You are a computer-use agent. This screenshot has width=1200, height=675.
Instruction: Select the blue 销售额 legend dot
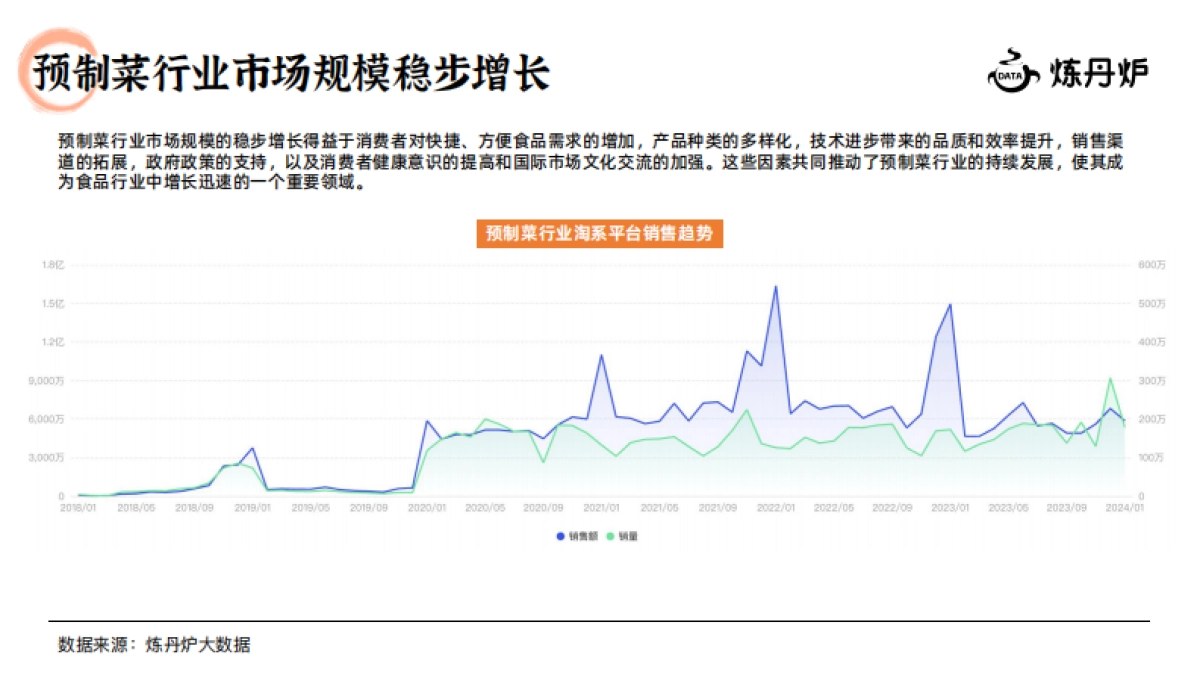click(x=560, y=536)
